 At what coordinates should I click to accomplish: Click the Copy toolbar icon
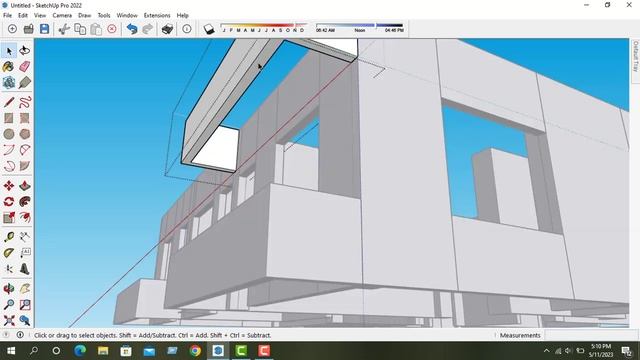pyautogui.click(x=80, y=29)
